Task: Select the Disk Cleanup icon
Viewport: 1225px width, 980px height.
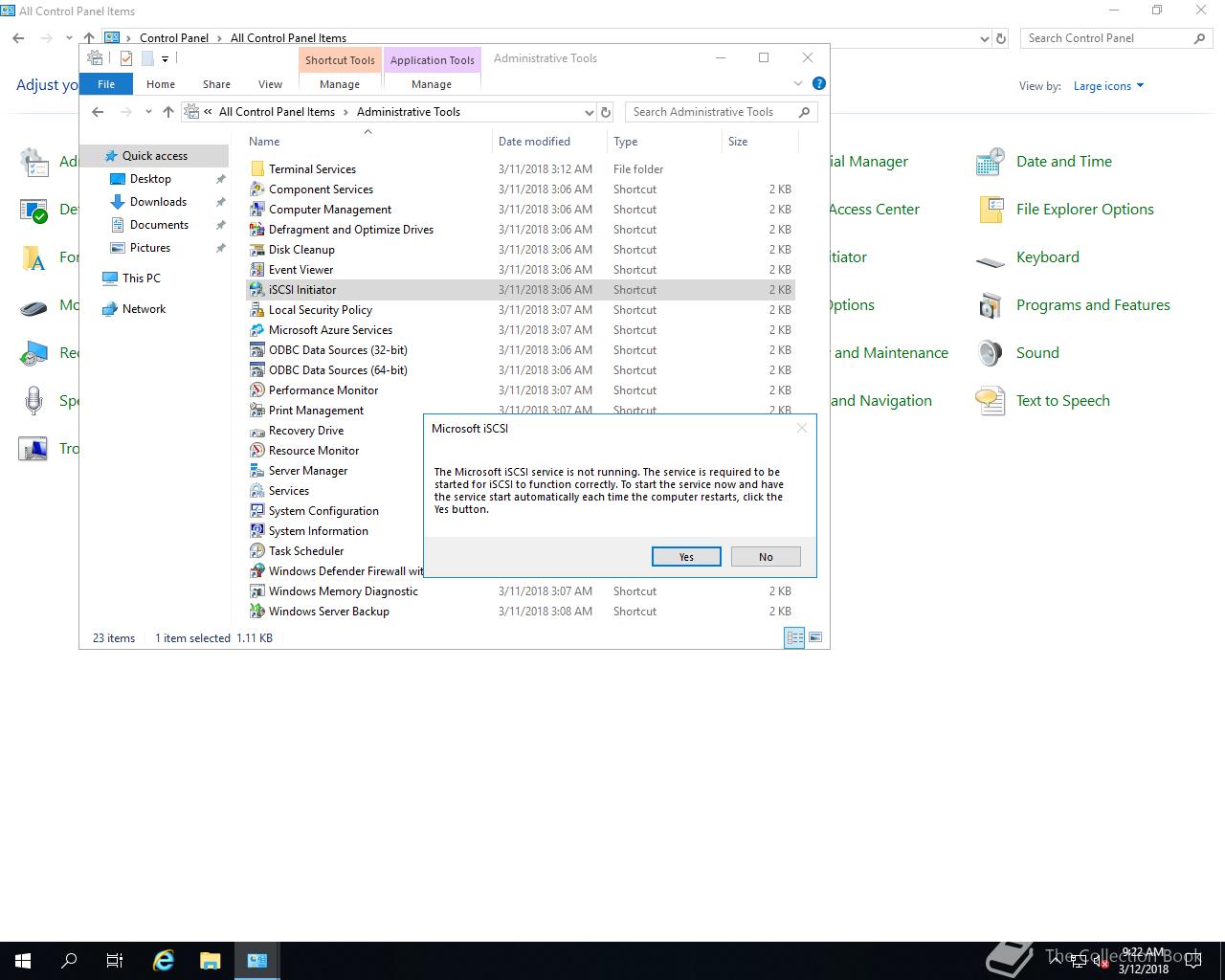Action: tap(256, 250)
